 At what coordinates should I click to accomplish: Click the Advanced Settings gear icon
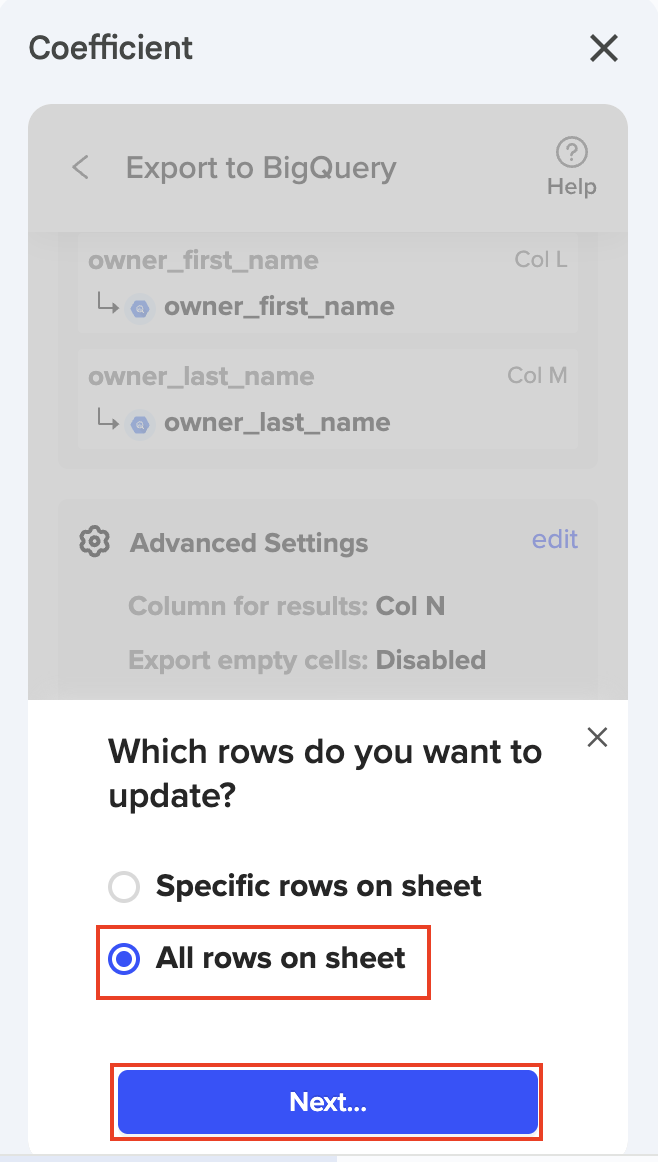(94, 543)
